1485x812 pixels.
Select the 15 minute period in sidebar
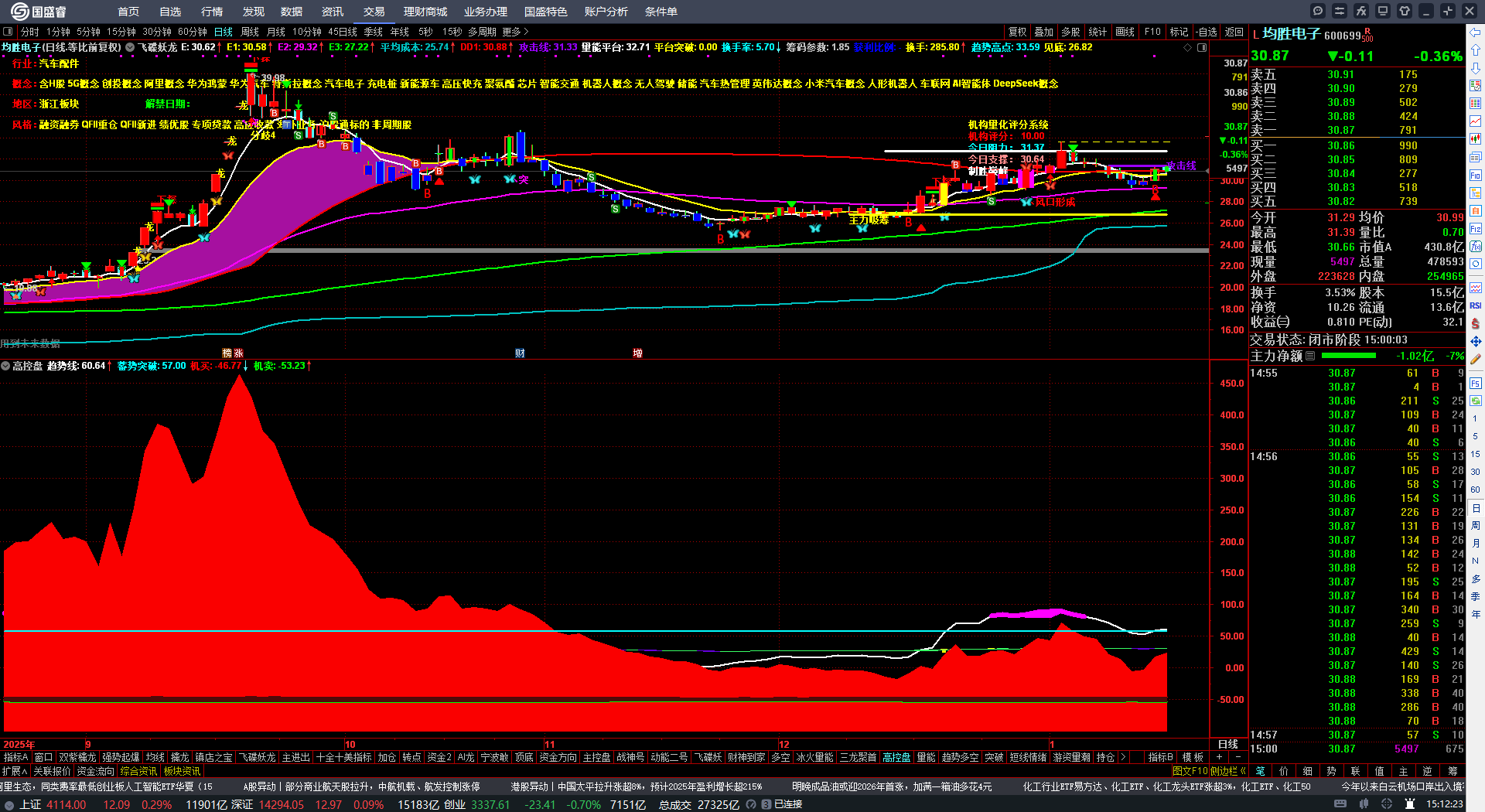click(1476, 454)
